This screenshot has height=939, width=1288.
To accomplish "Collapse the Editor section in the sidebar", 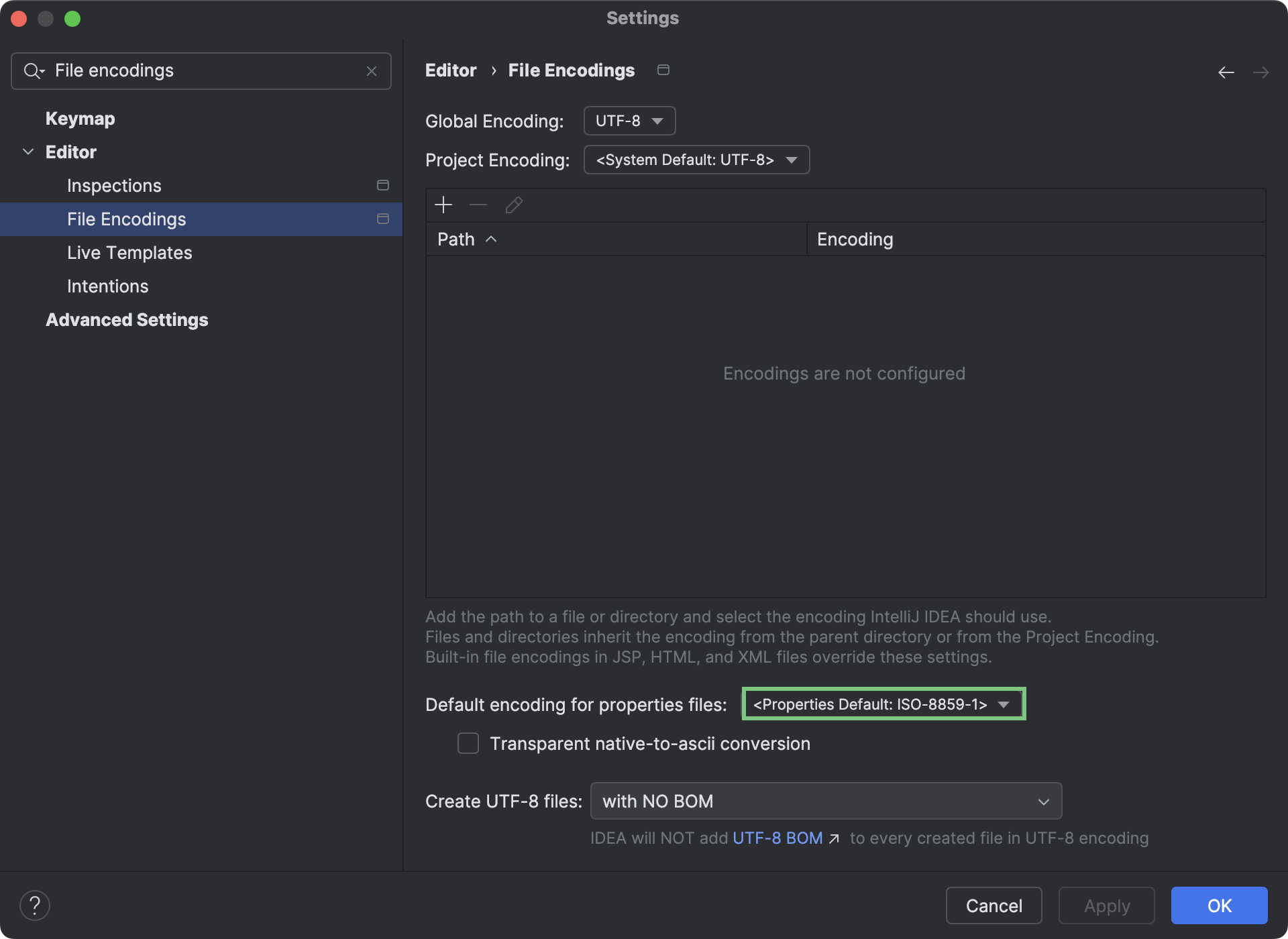I will coord(28,152).
